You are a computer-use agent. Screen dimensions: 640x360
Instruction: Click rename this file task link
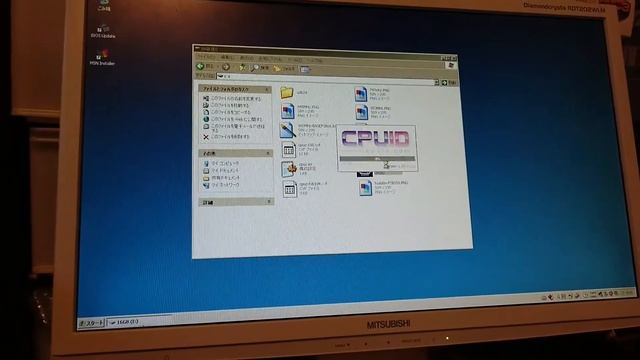[232, 98]
